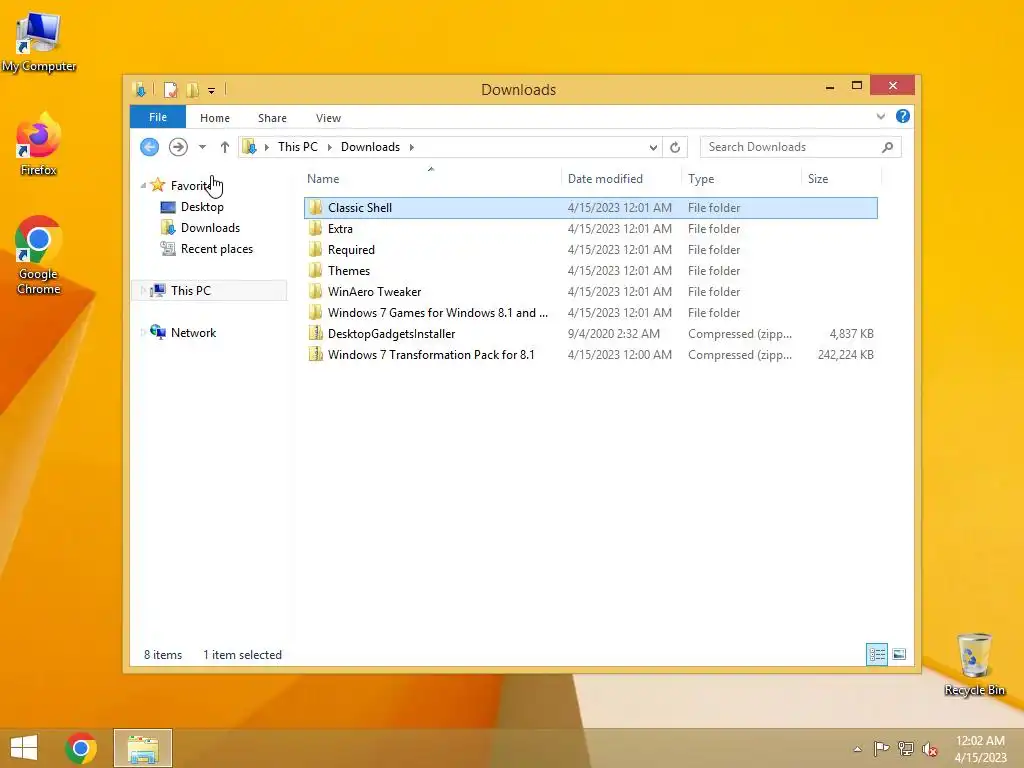
Task: Click the New folder quick access icon
Action: click(193, 89)
